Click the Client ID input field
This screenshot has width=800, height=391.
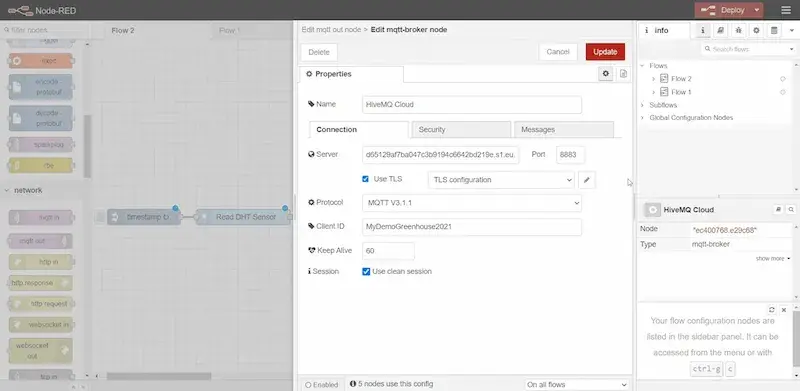(x=472, y=227)
